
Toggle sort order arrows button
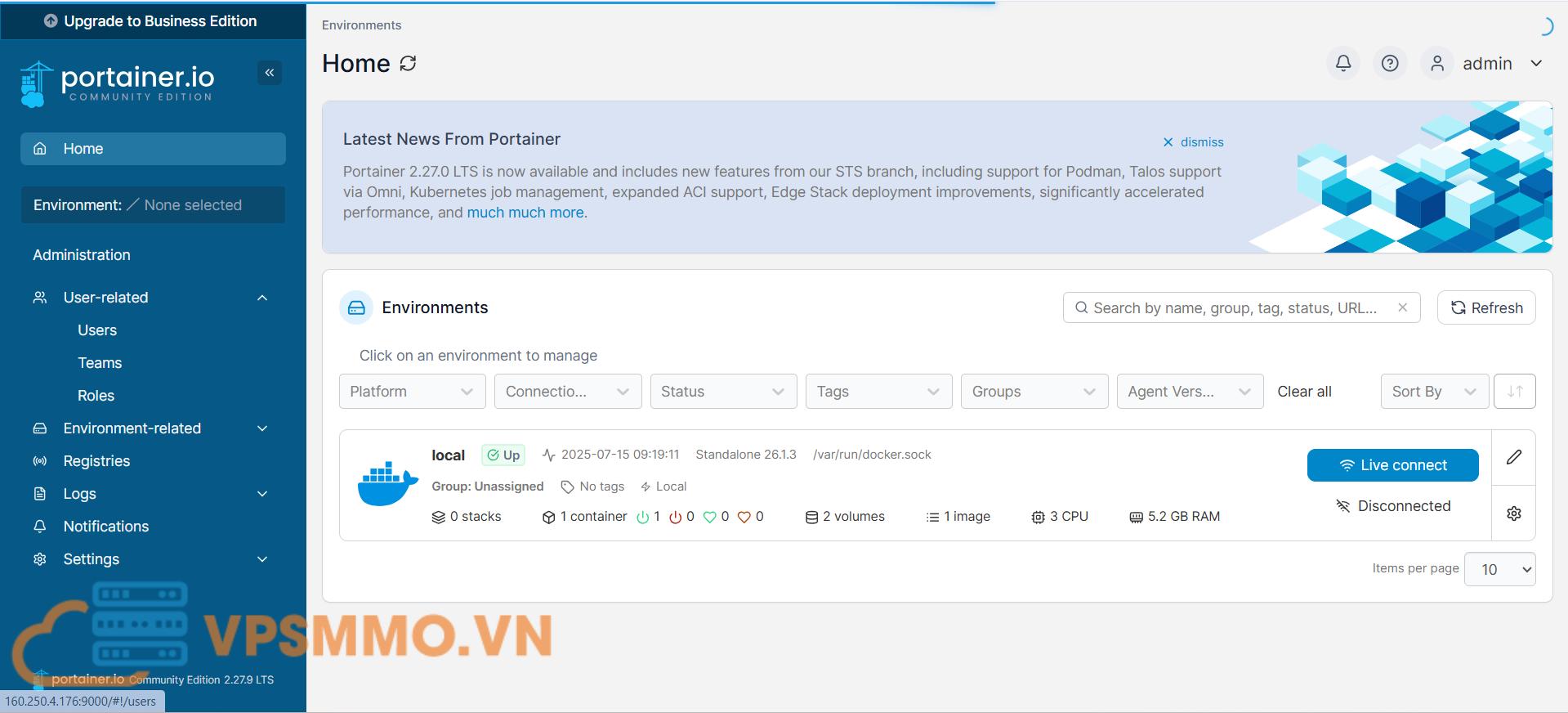tap(1514, 391)
